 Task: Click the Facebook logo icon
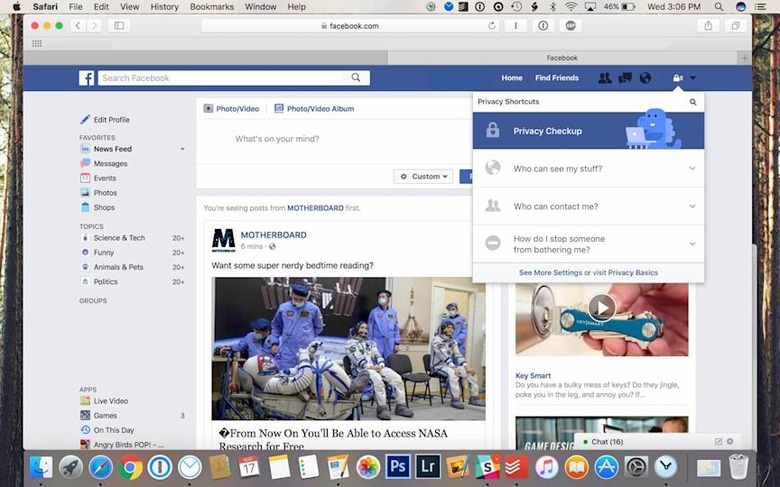[86, 78]
